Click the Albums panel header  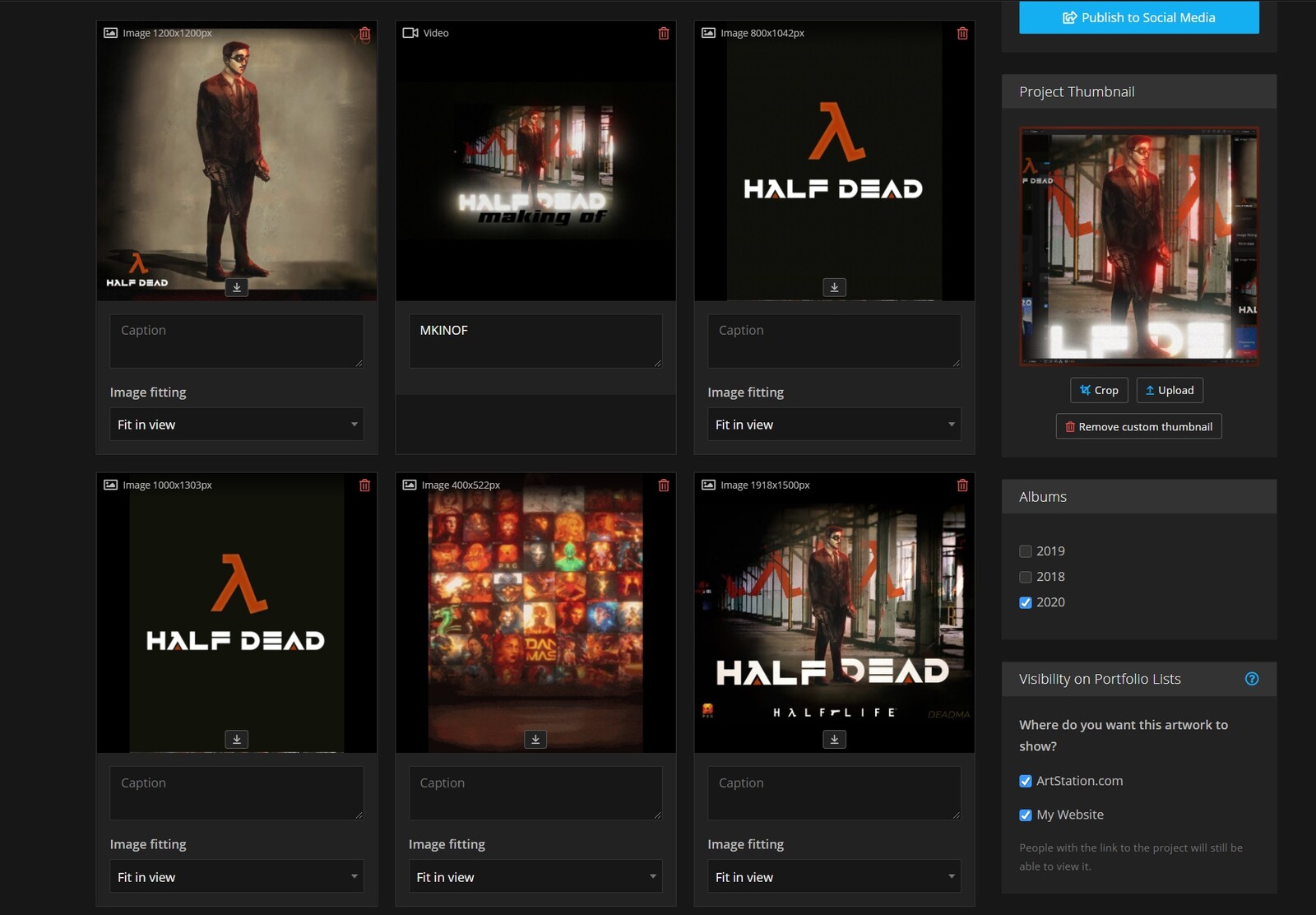point(1139,496)
